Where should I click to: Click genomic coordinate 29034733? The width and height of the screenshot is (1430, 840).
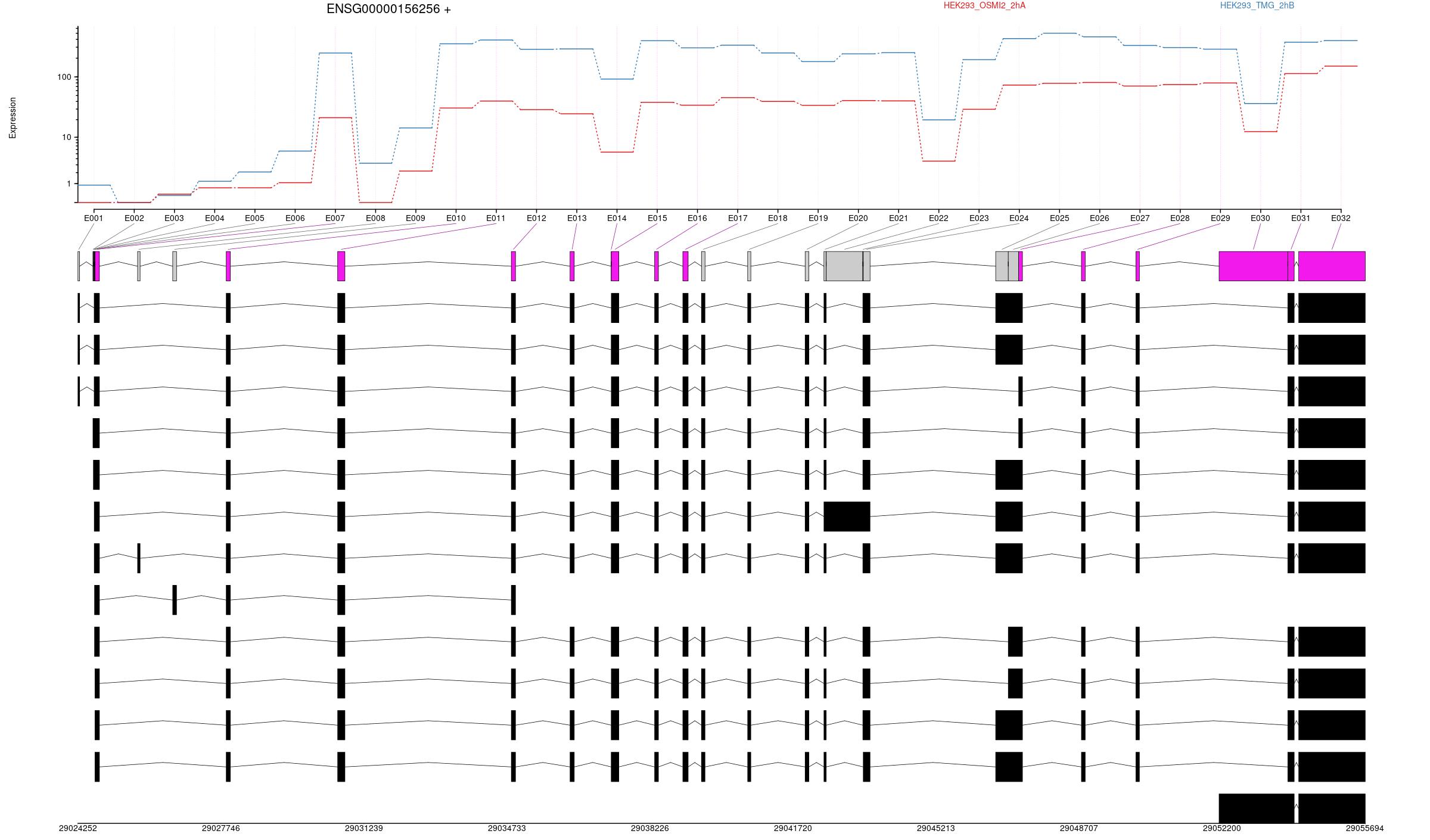tap(507, 829)
